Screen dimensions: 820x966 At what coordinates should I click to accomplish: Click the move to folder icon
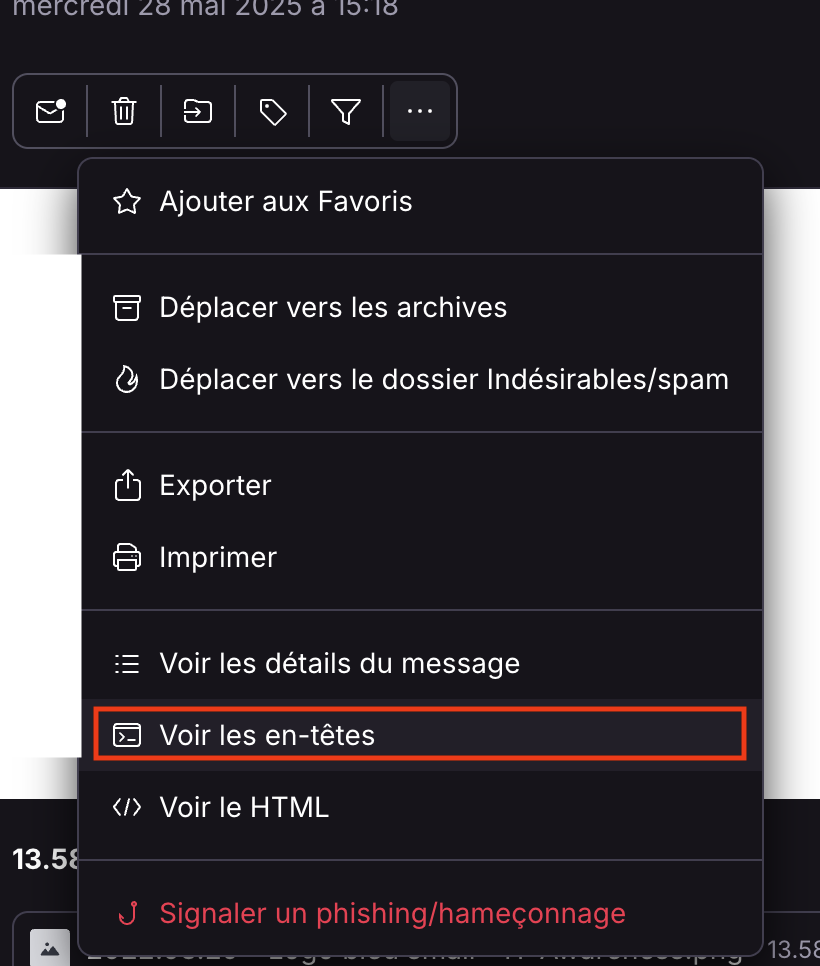[198, 111]
